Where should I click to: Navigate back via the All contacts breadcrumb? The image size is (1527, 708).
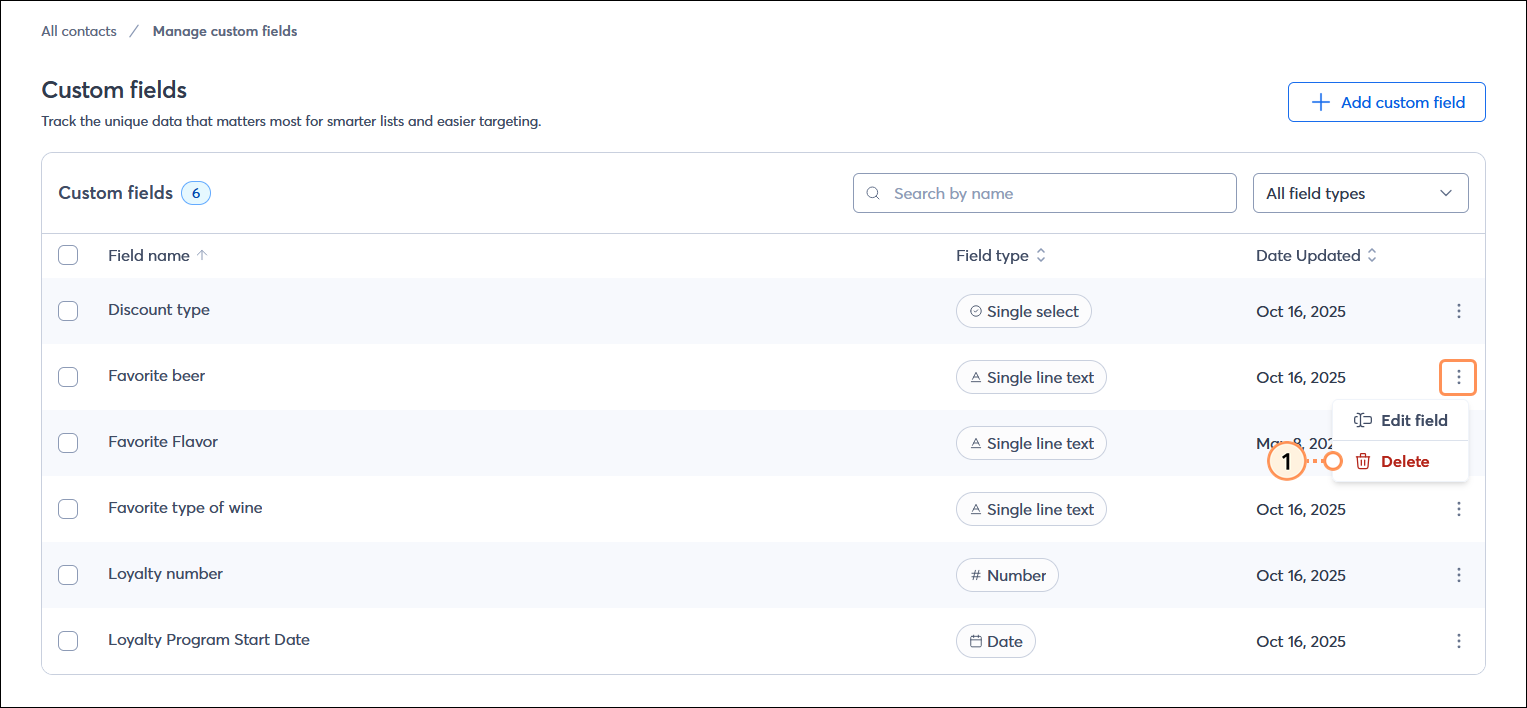[x=78, y=31]
